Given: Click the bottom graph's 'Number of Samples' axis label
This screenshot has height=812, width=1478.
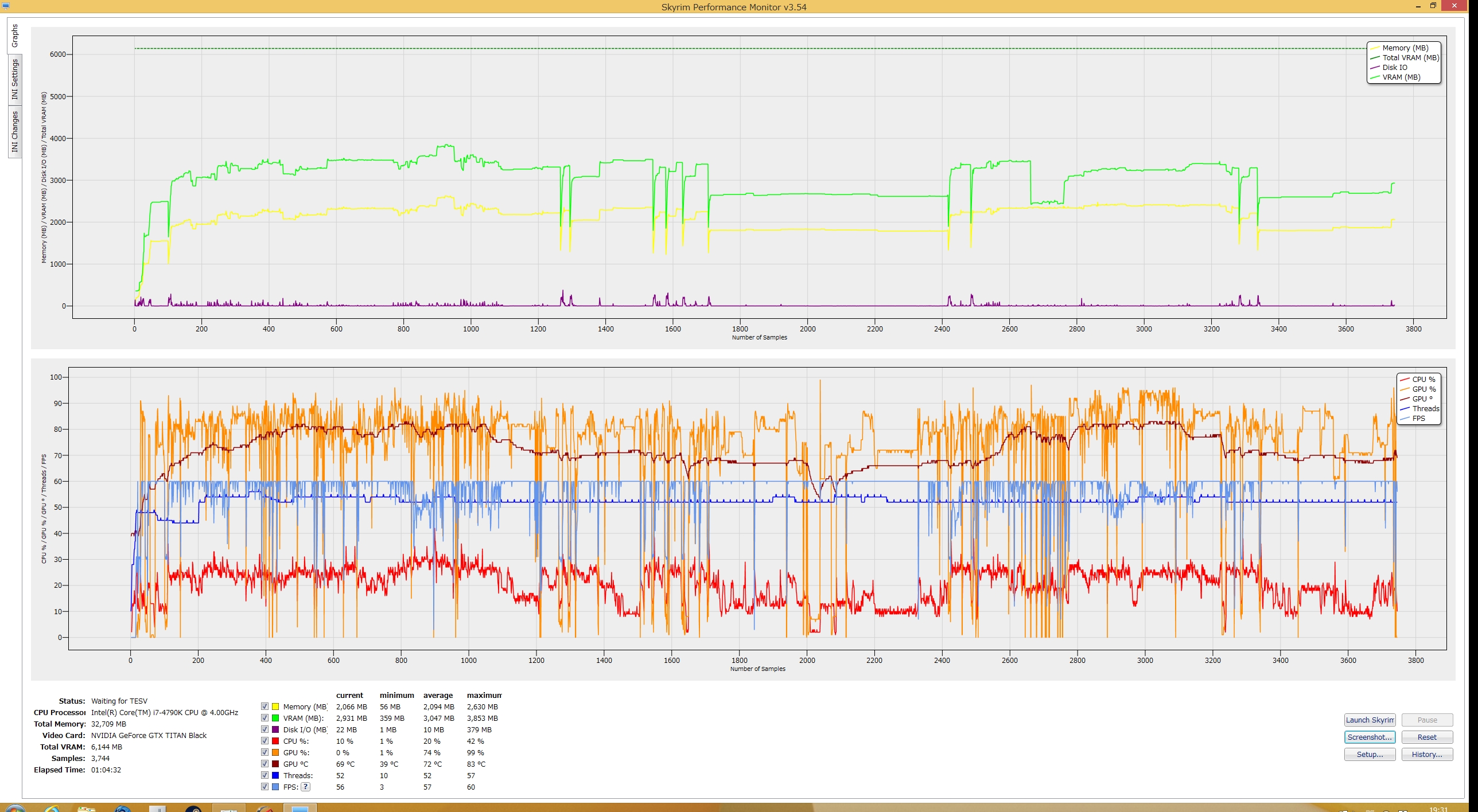Looking at the screenshot, I should (757, 669).
